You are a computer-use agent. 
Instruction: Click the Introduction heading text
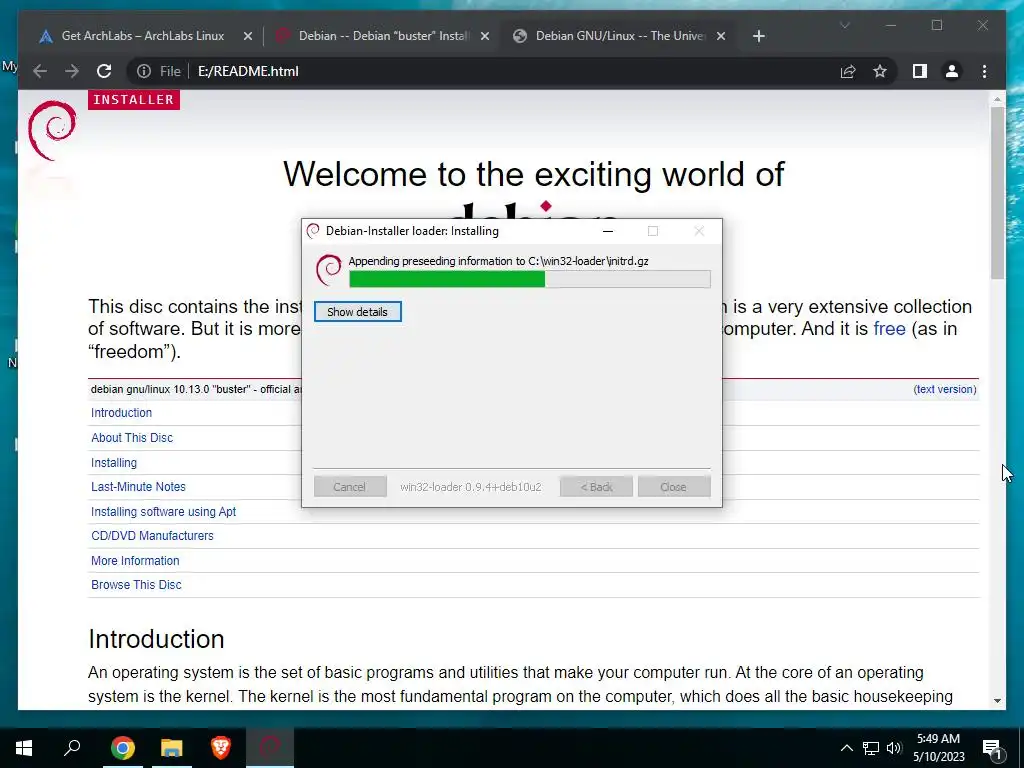pyautogui.click(x=156, y=639)
